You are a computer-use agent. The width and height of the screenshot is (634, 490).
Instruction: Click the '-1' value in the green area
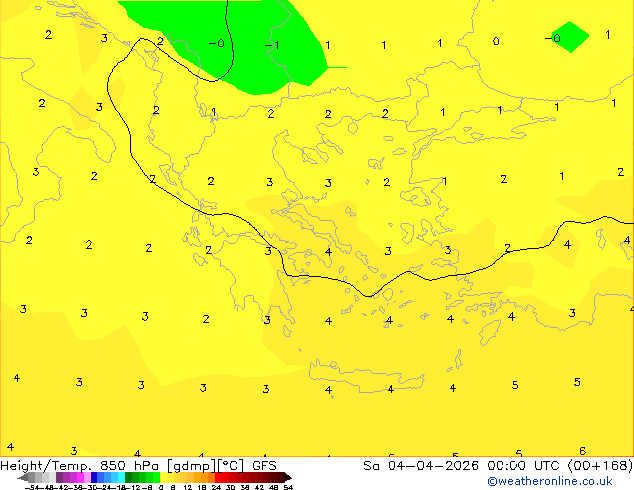point(272,44)
